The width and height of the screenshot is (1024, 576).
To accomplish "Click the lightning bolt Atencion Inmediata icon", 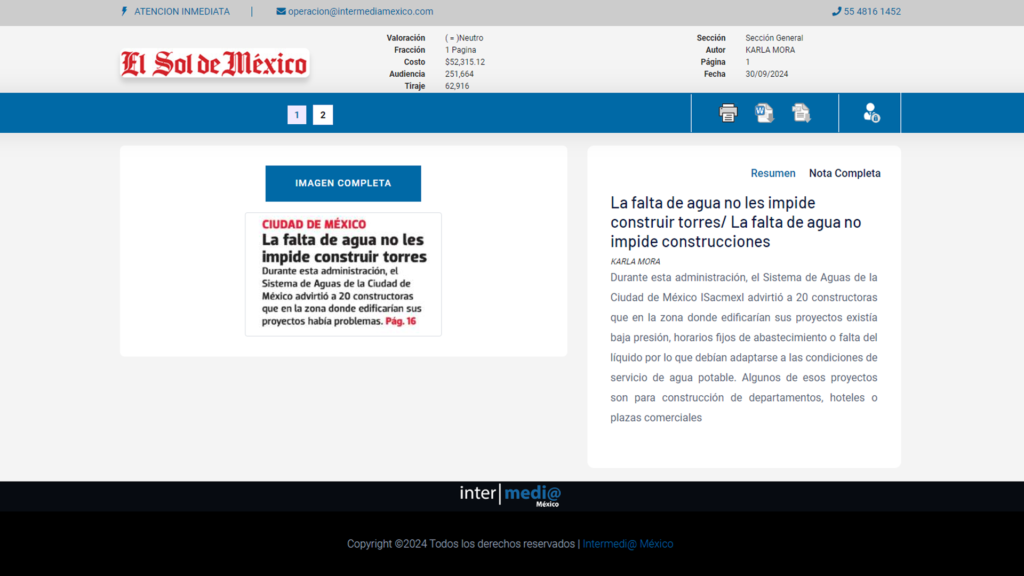I will (x=124, y=11).
